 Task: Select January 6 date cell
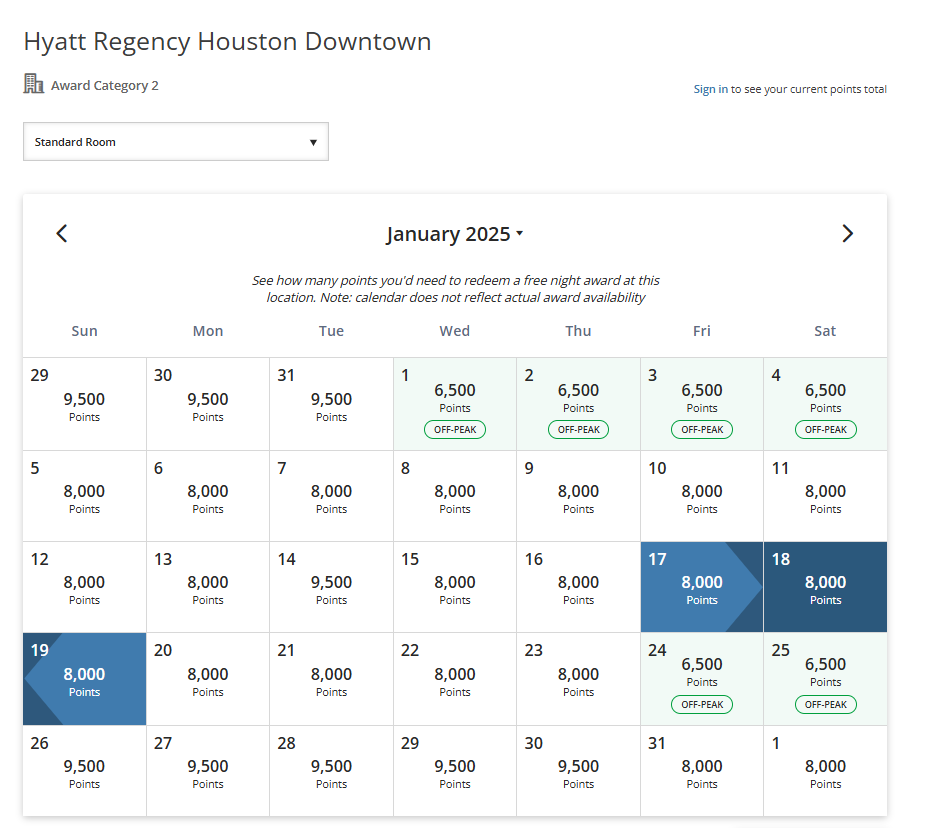pos(208,496)
